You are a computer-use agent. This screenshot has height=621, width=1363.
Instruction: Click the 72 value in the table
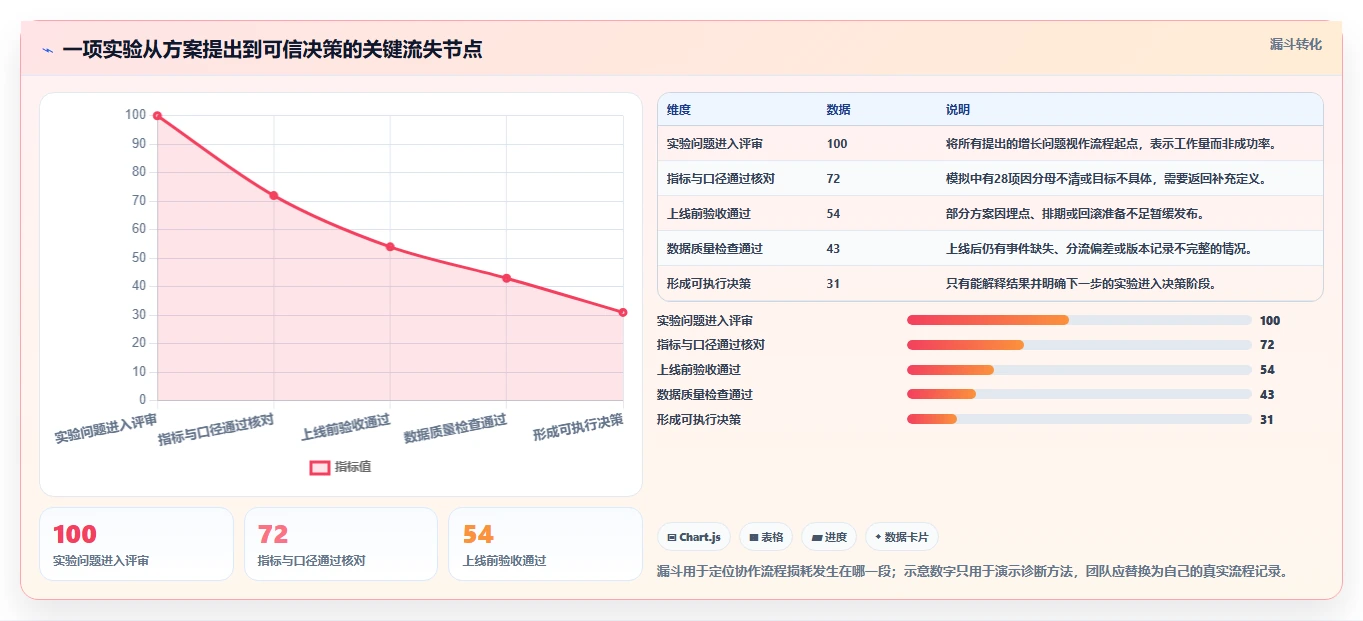[x=834, y=178]
